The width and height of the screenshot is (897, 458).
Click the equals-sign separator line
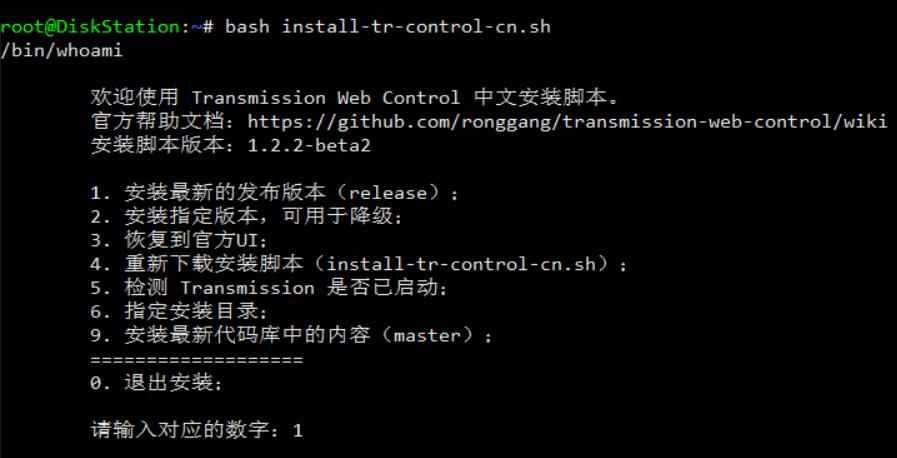point(196,359)
